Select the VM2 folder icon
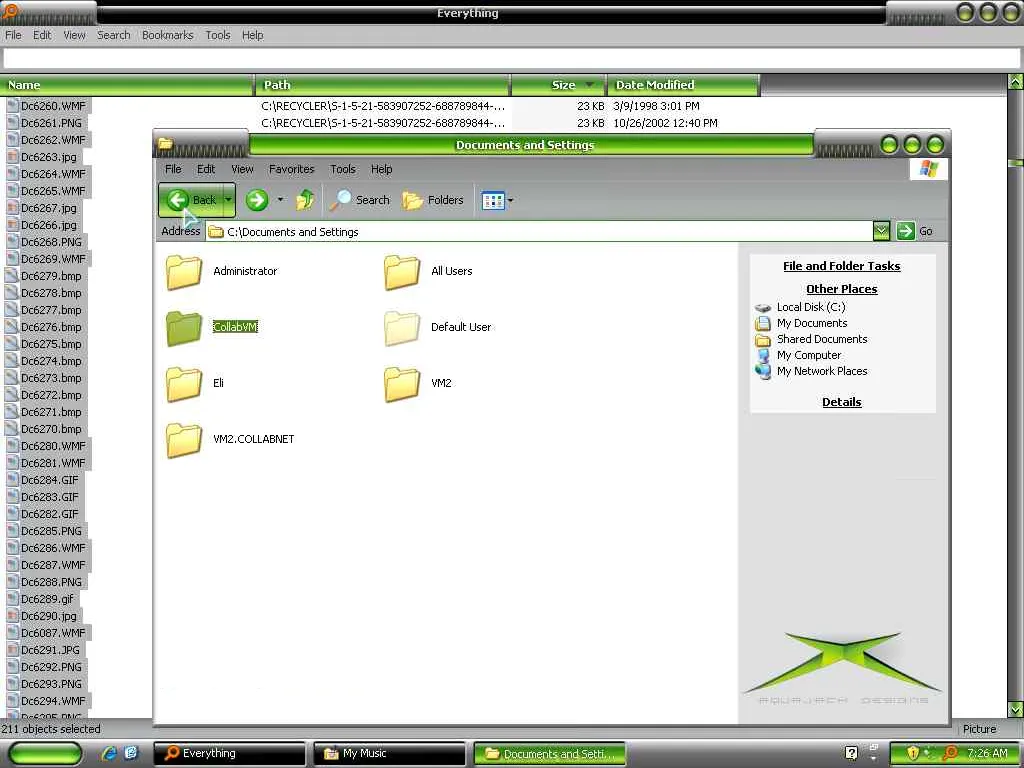The width and height of the screenshot is (1024, 768). click(x=402, y=383)
